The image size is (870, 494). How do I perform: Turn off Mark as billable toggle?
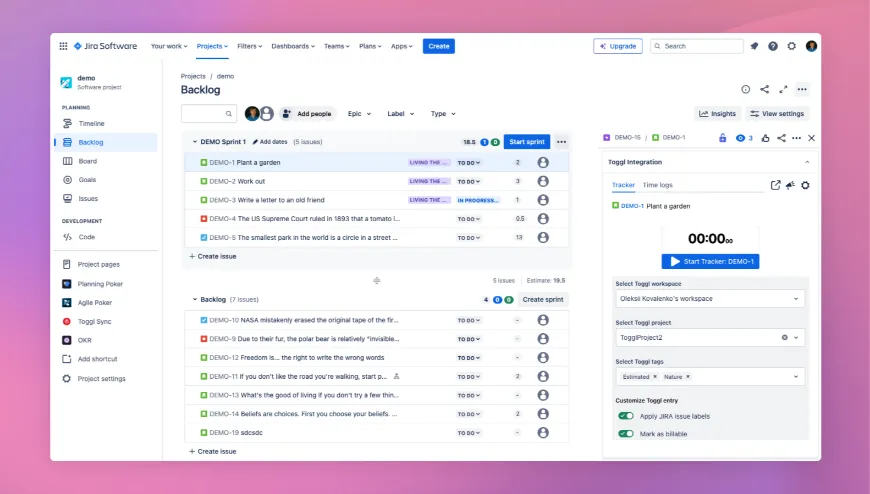pos(626,434)
